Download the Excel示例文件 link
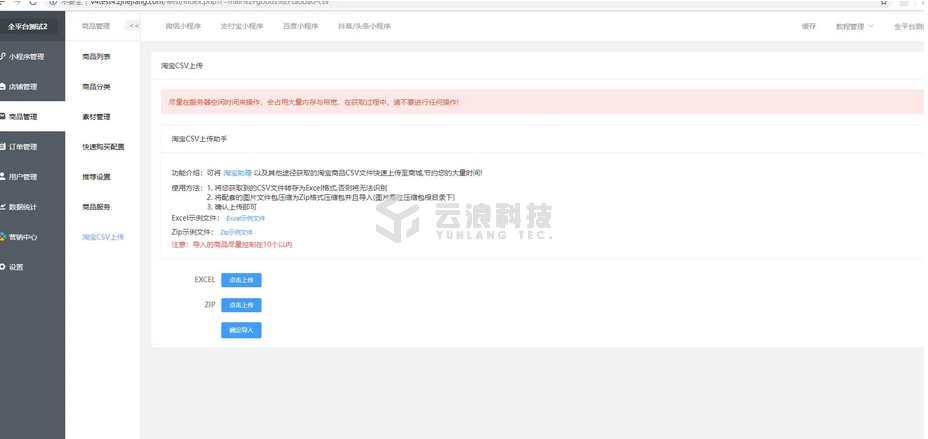 [x=245, y=217]
